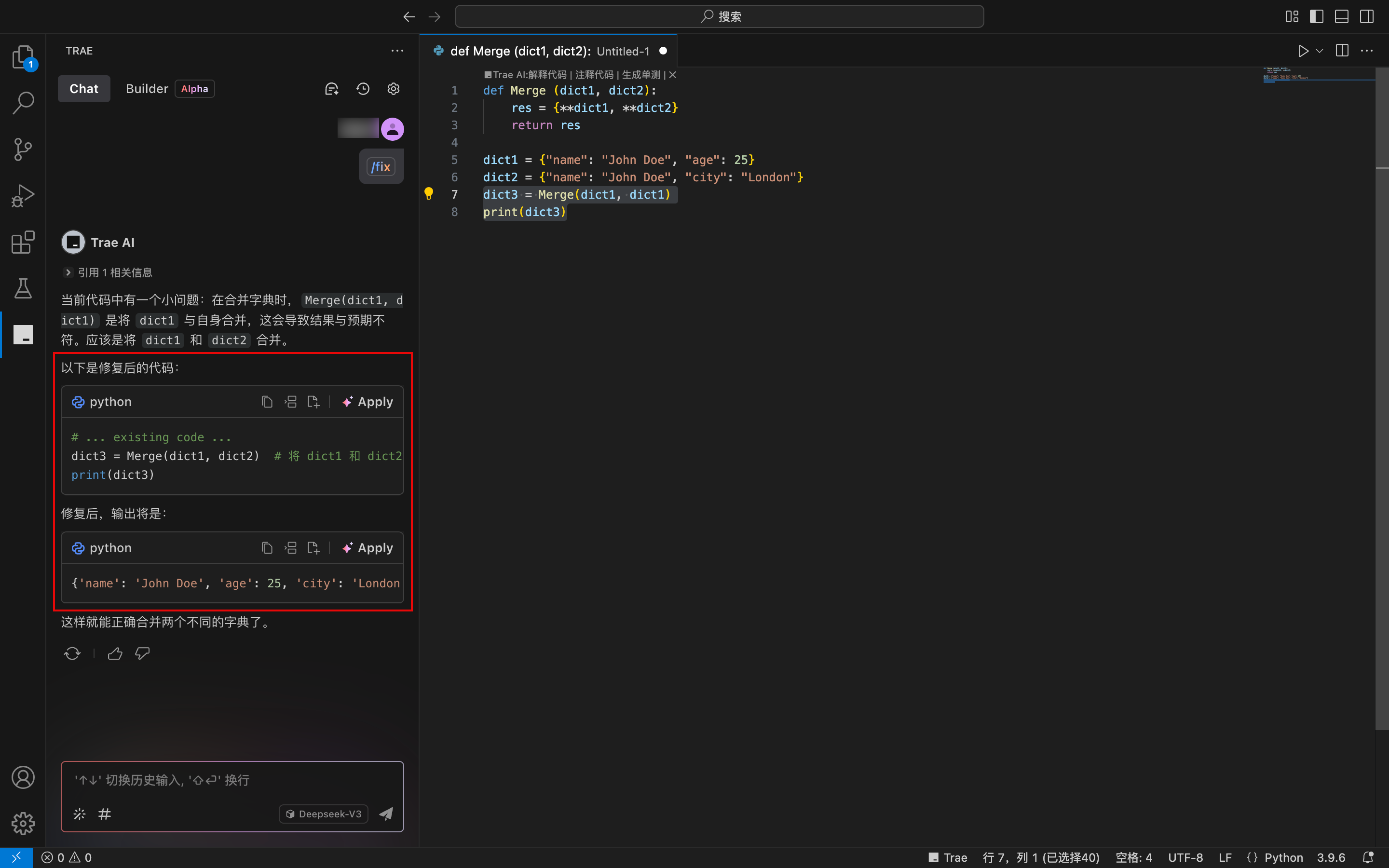Start a new chat session icon
This screenshot has height=868, width=1389.
(332, 89)
